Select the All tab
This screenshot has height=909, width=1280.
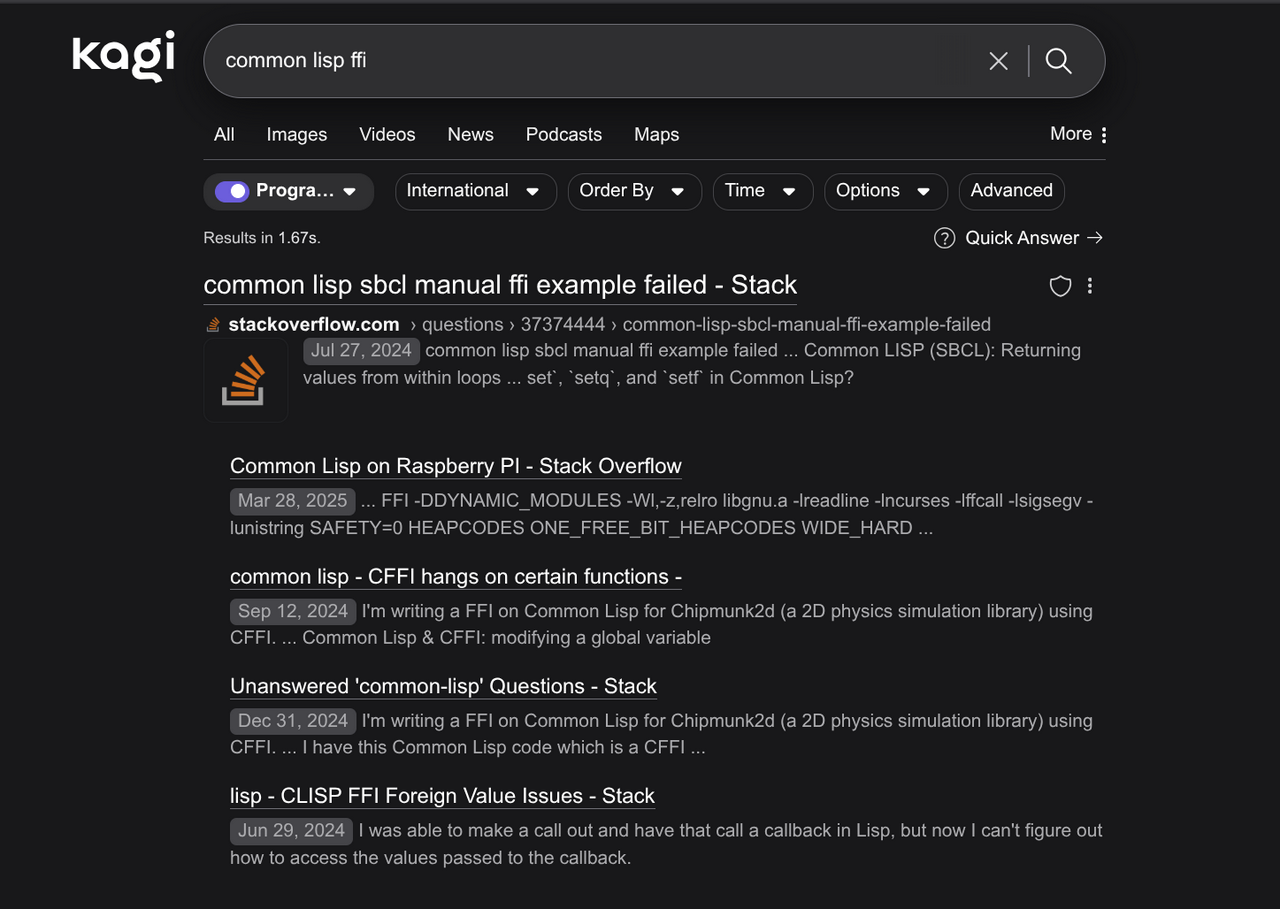224,135
